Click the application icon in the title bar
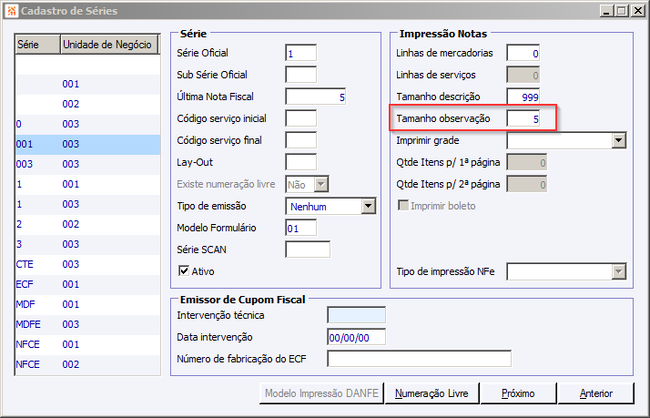The image size is (650, 418). click(12, 11)
